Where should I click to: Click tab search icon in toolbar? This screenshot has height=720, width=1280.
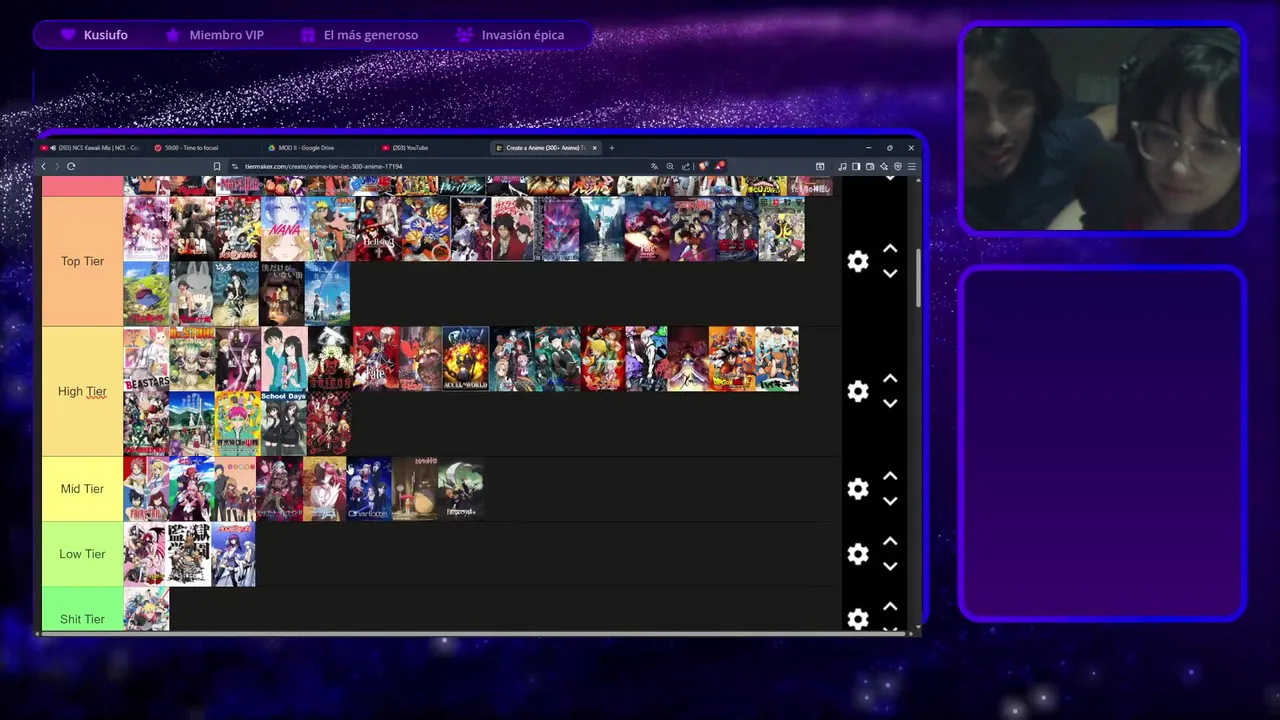[x=820, y=166]
